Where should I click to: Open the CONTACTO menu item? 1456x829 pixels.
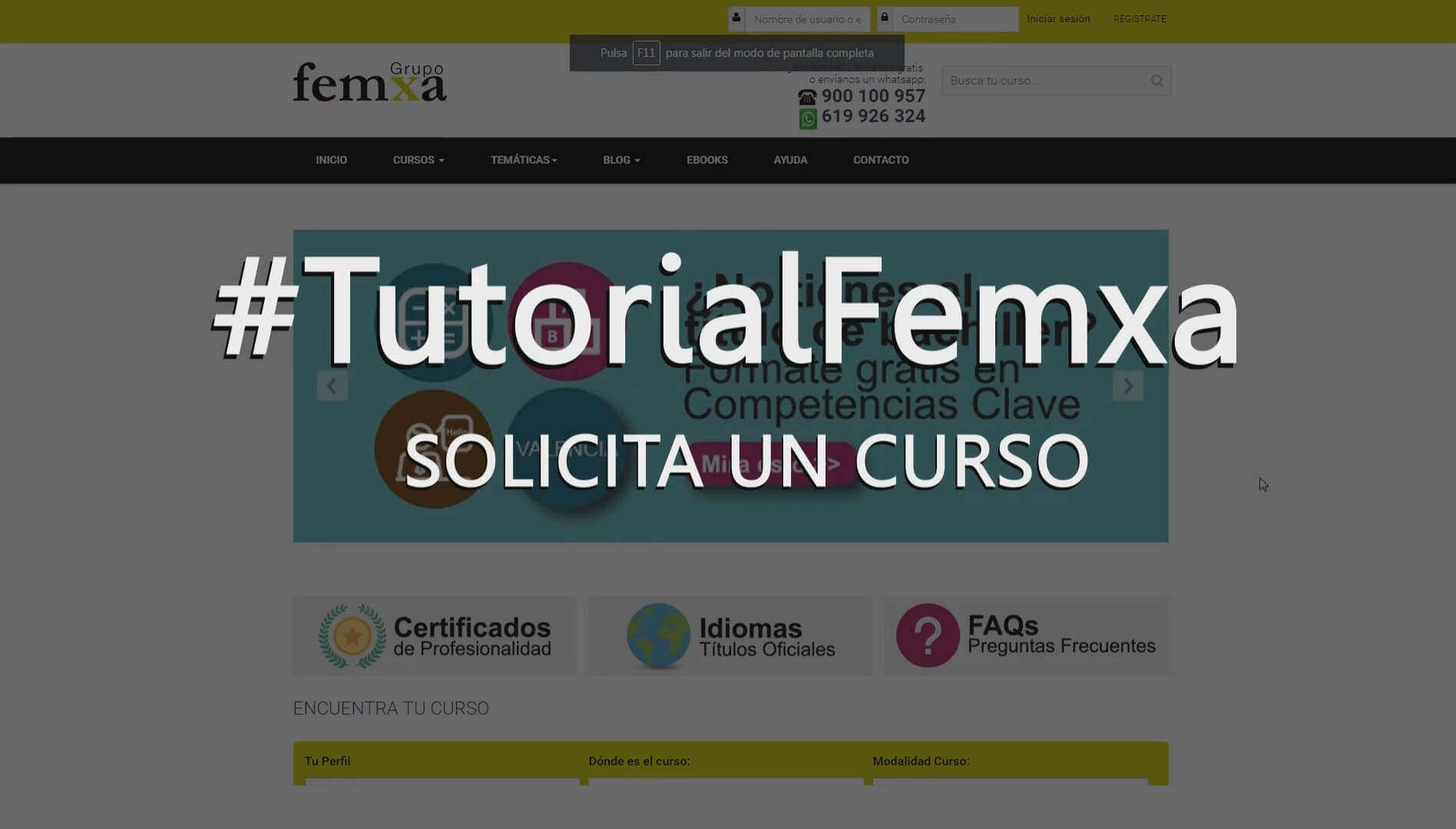(x=881, y=160)
